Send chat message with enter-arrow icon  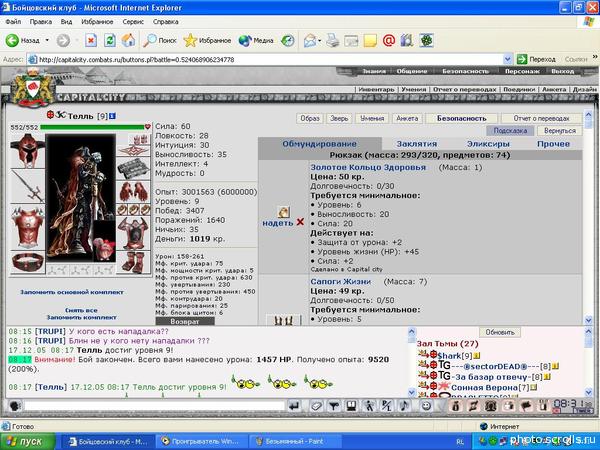pyautogui.click(x=294, y=406)
